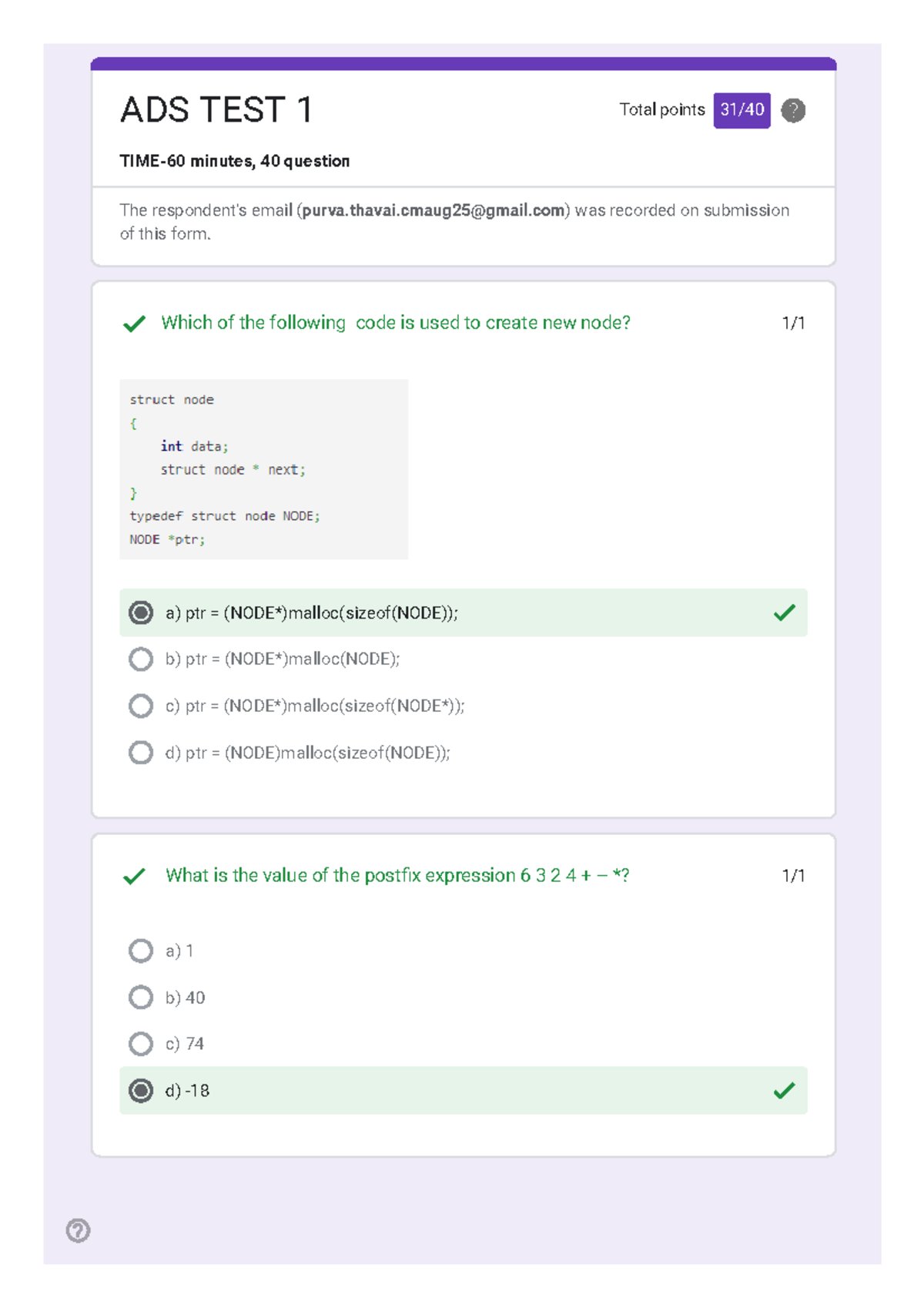Click the struct node code snippet image
The width and height of the screenshot is (924, 1308).
[x=263, y=469]
